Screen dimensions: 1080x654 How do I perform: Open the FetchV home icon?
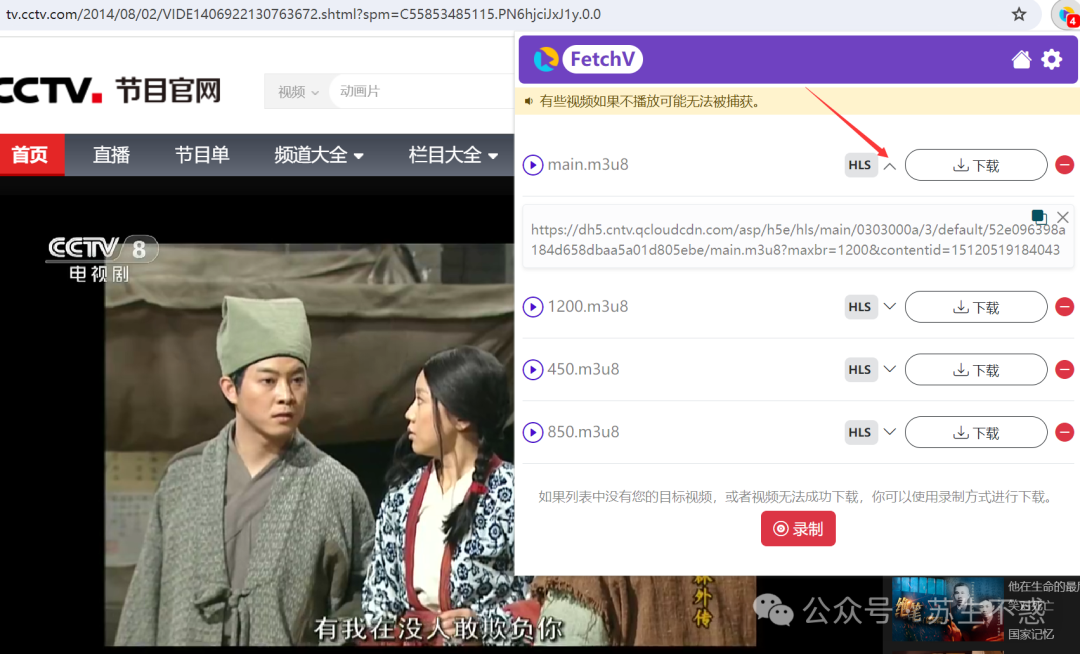tap(1021, 60)
